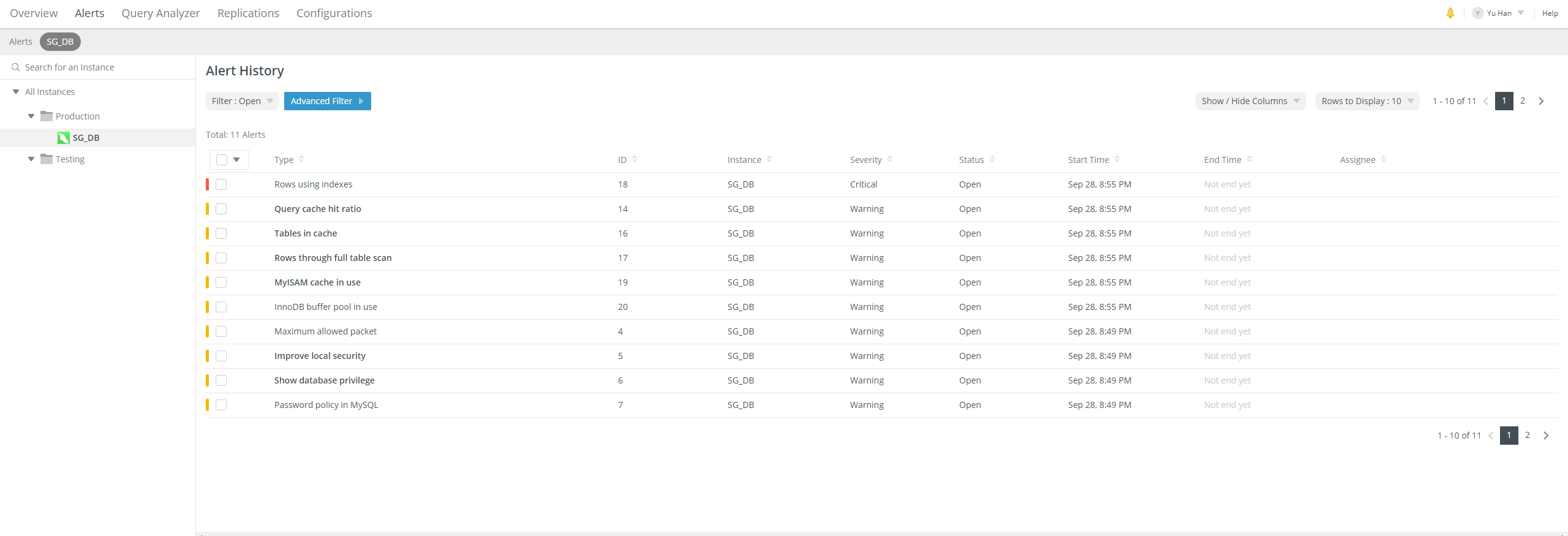Click the Advanced Filter button
The height and width of the screenshot is (536, 1568).
[327, 101]
